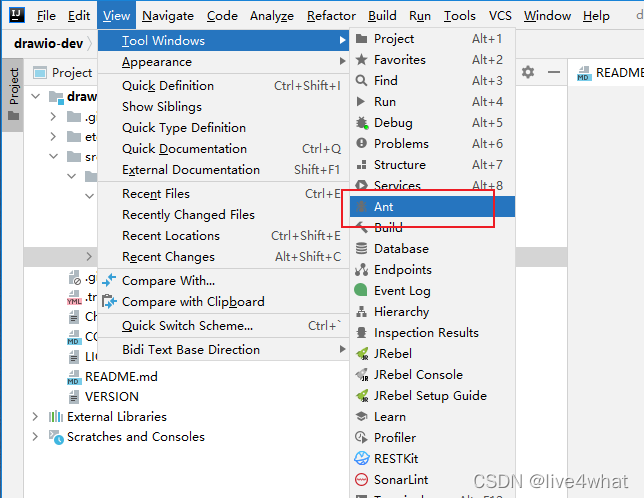Click the Compare with Clipboard icon
Viewport: 644px width, 498px height.
(x=109, y=301)
